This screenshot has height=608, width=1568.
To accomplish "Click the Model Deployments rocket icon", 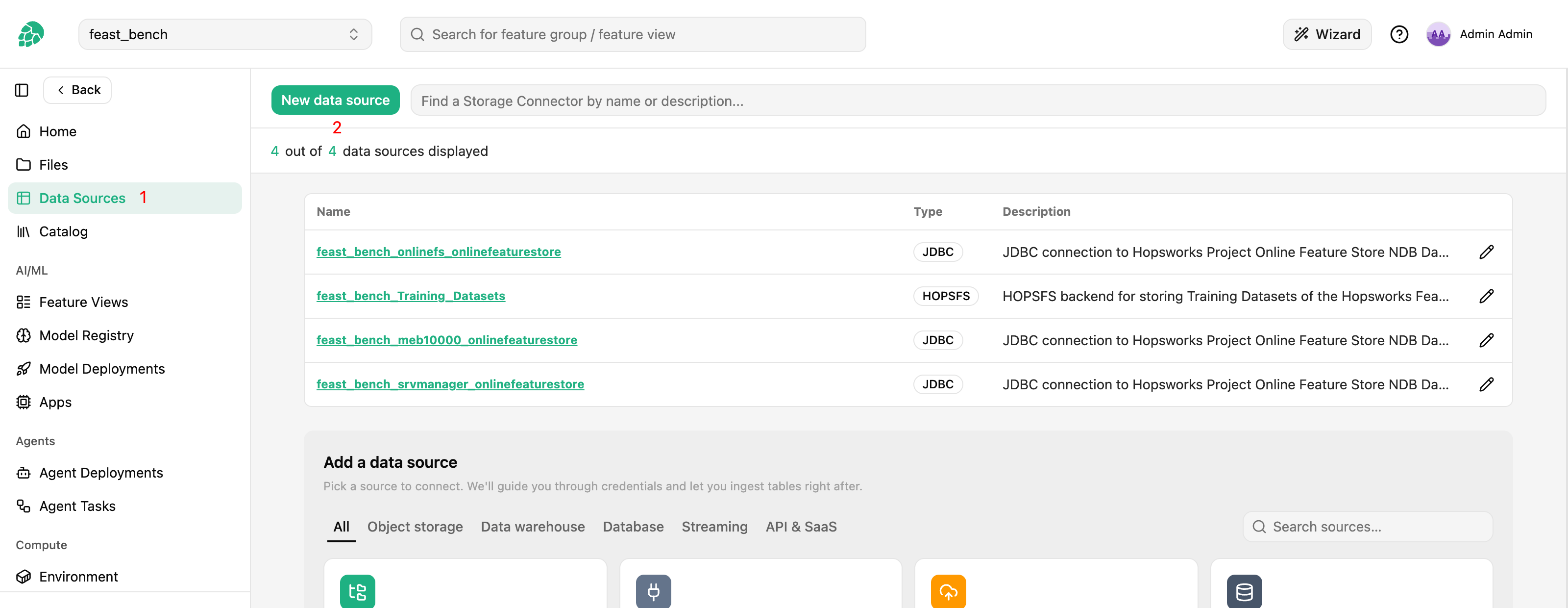I will coord(23,369).
